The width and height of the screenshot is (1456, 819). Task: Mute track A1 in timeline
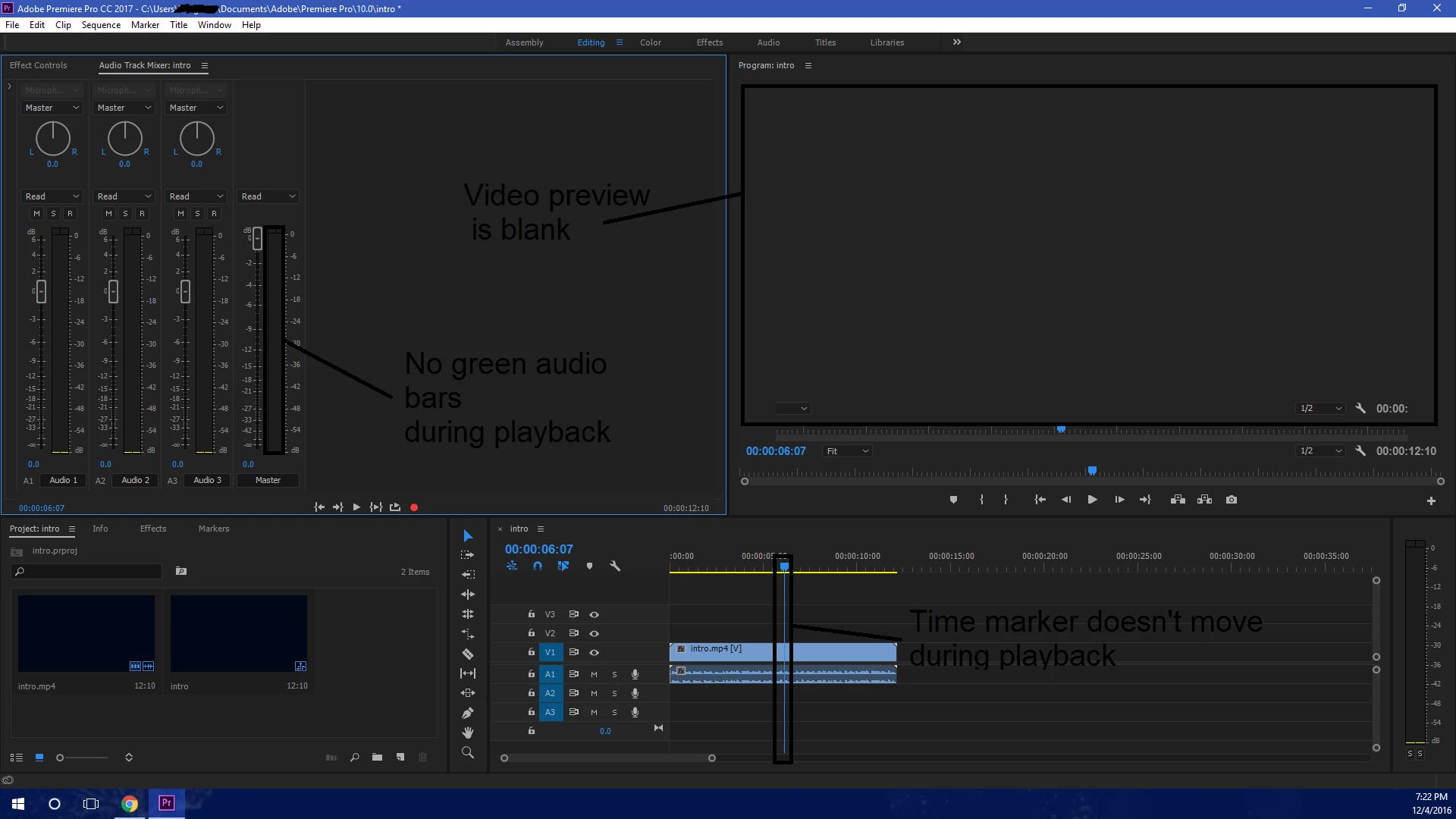click(594, 674)
